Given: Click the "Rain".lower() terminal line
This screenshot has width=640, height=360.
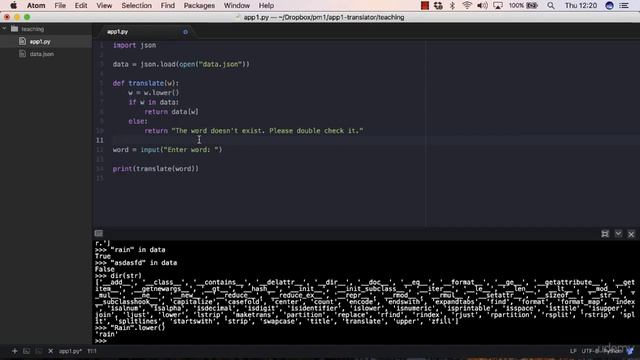Looking at the screenshot, I should [x=130, y=328].
